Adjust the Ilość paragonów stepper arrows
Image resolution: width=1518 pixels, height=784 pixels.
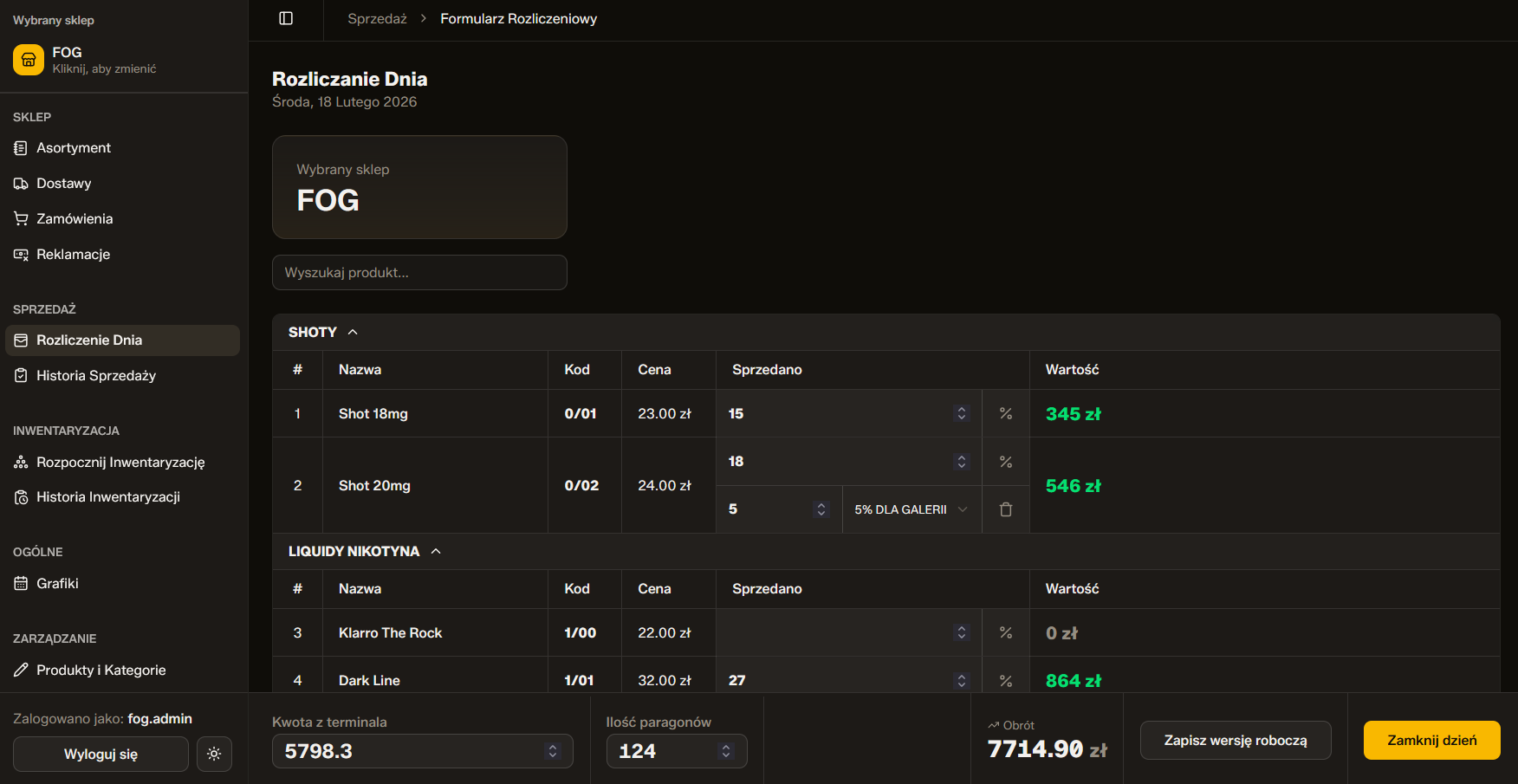pos(726,751)
